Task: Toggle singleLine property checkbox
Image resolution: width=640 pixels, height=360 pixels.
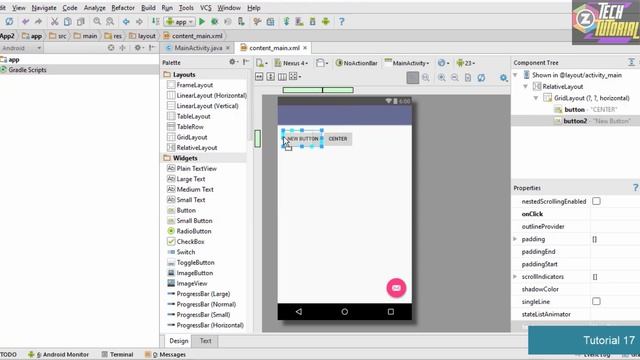Action: click(x=596, y=302)
